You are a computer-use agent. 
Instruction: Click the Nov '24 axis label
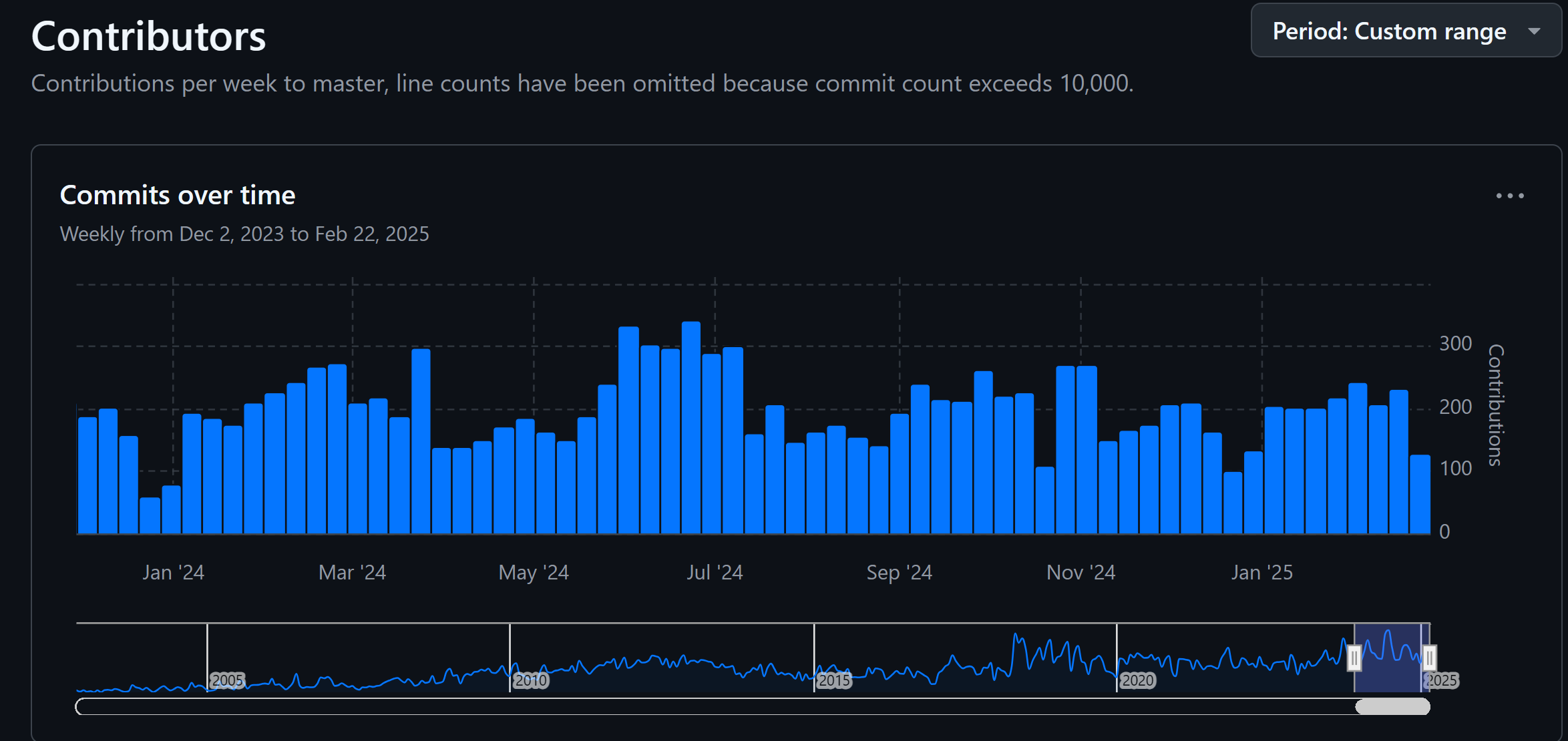pos(1081,572)
